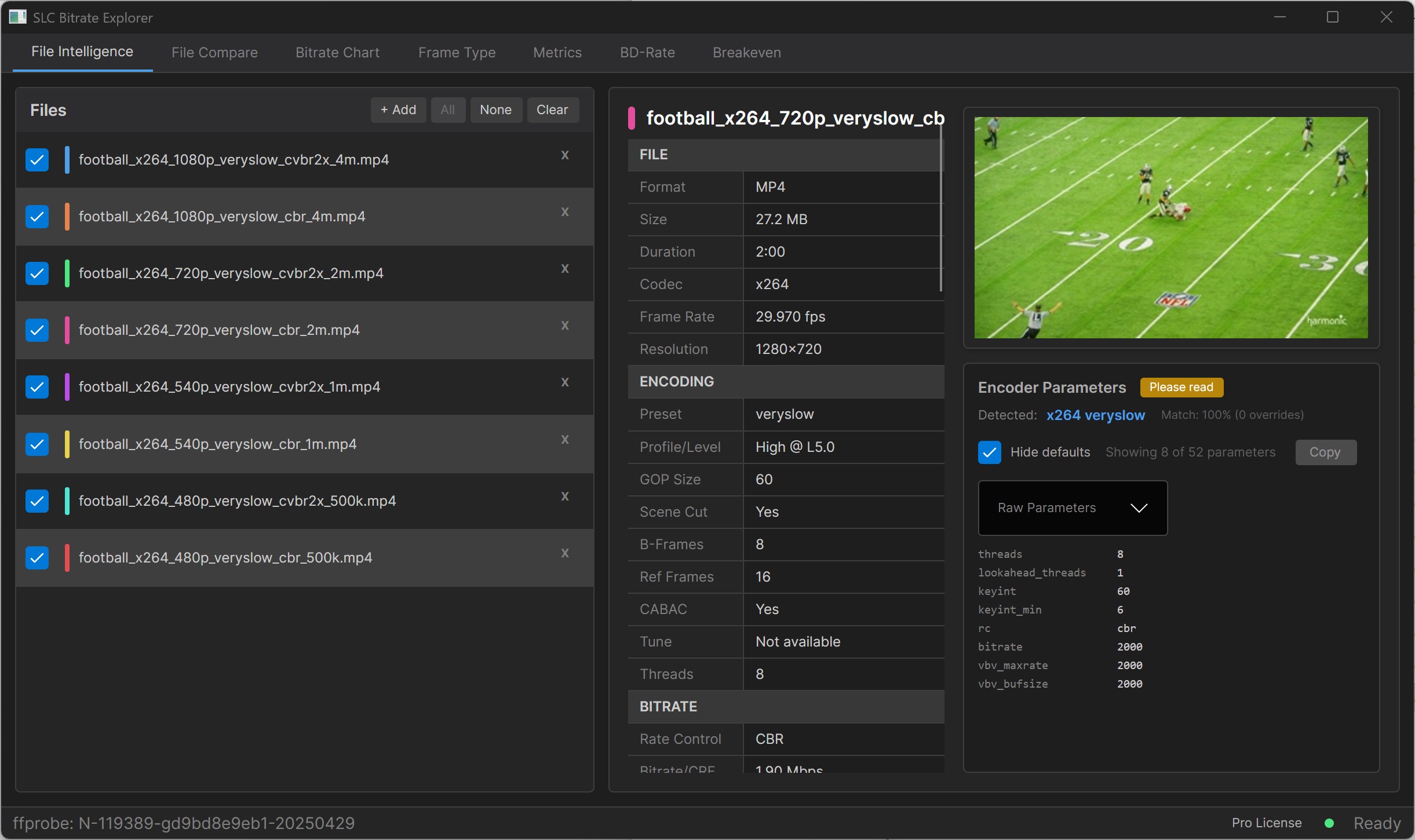The width and height of the screenshot is (1415, 840).
Task: Click pink color swatch beside file title
Action: click(x=632, y=118)
